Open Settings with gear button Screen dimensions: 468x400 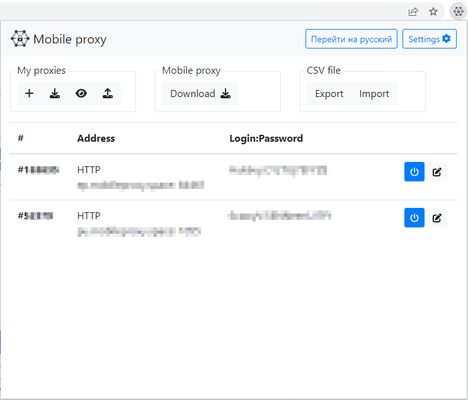(429, 39)
